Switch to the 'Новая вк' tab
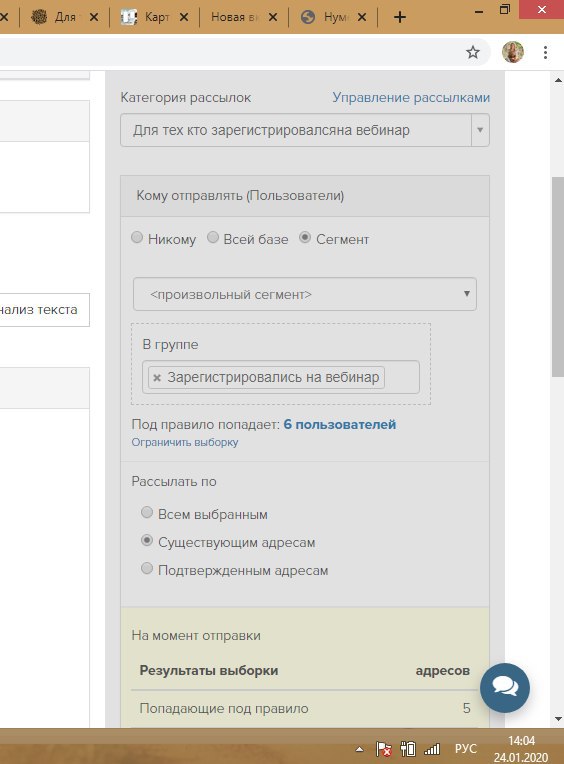This screenshot has width=564, height=764. click(x=238, y=17)
